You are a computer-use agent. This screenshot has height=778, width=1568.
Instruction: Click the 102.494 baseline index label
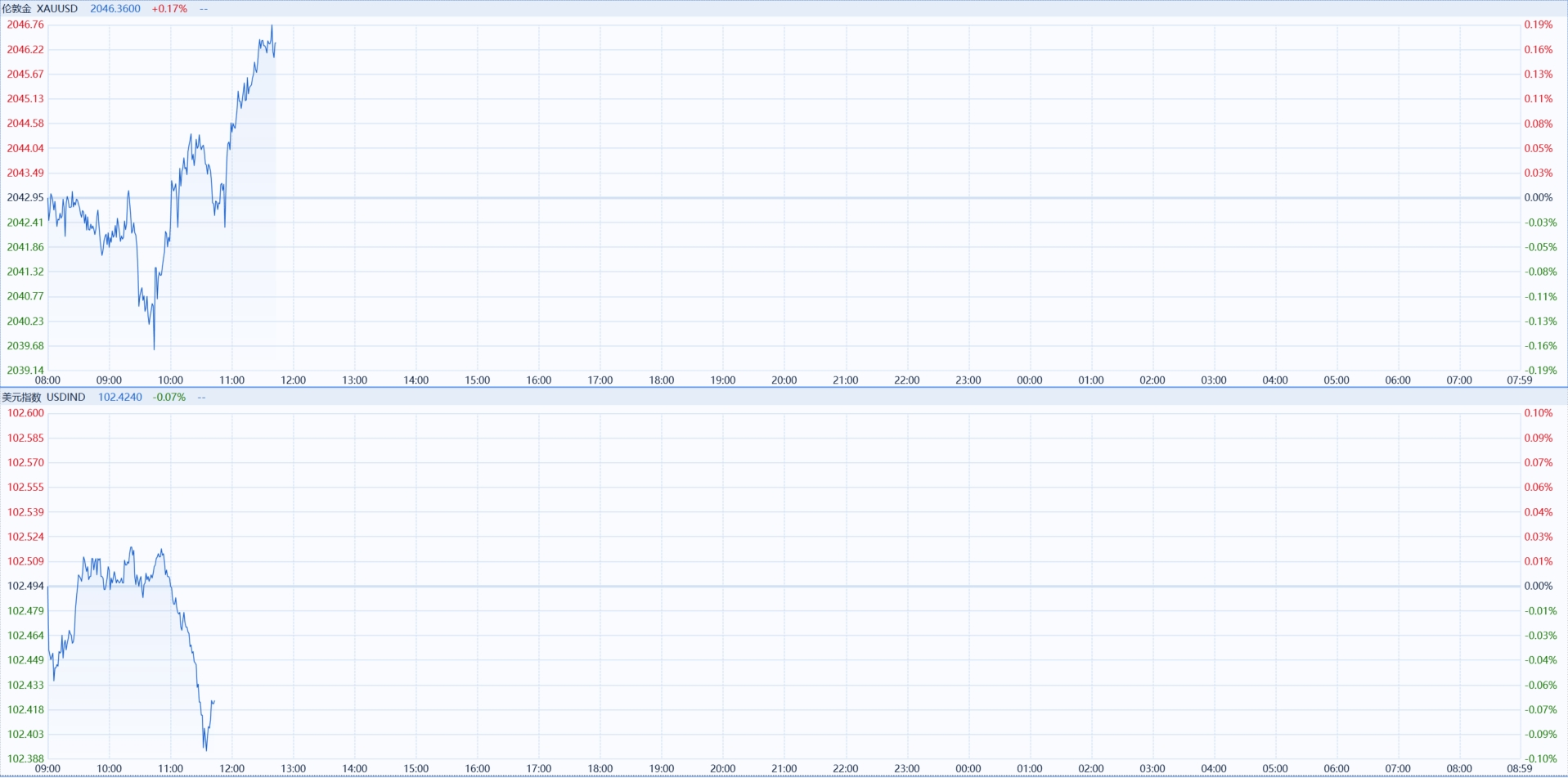pyautogui.click(x=25, y=587)
